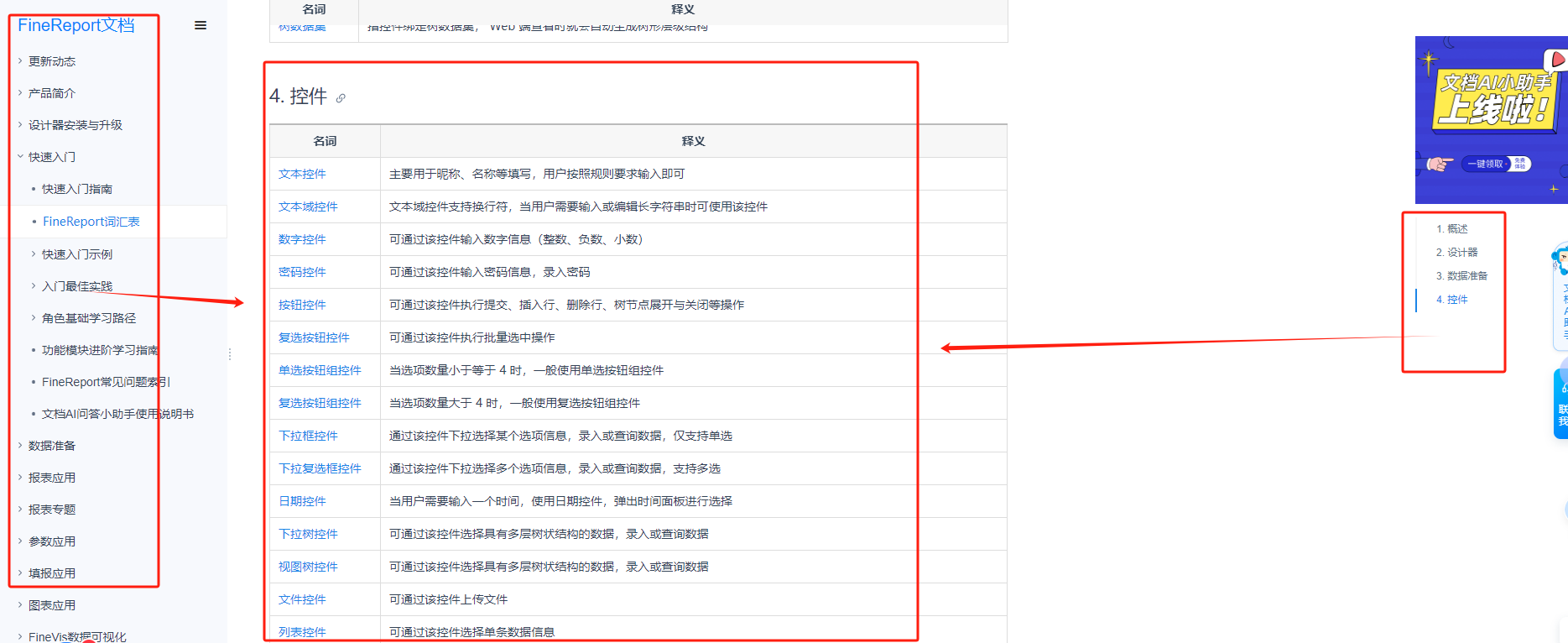The height and width of the screenshot is (643, 1568).
Task: Open the 数字控件 link
Action: coord(302,239)
